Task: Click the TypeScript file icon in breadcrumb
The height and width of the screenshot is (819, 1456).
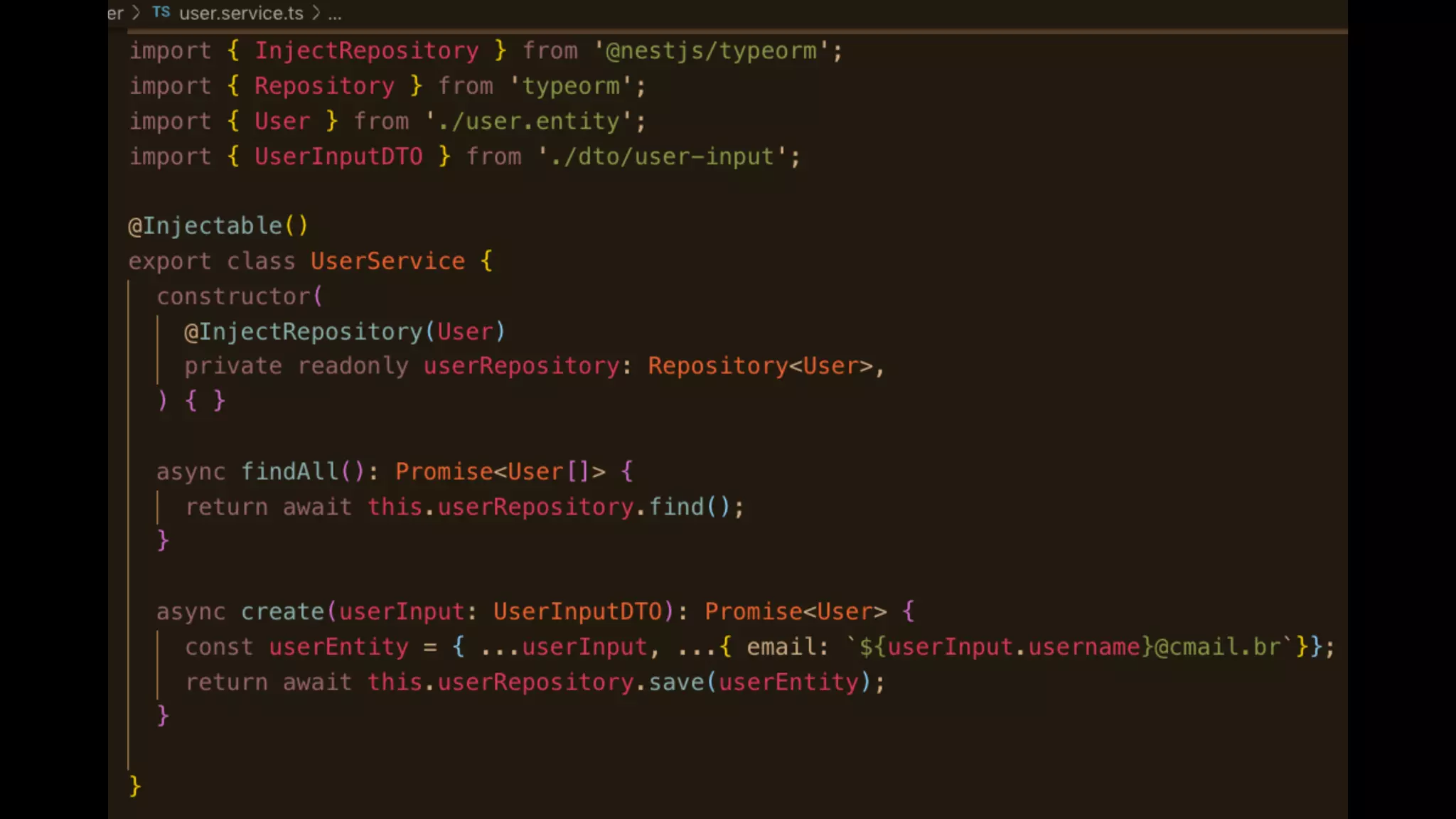Action: click(x=161, y=13)
